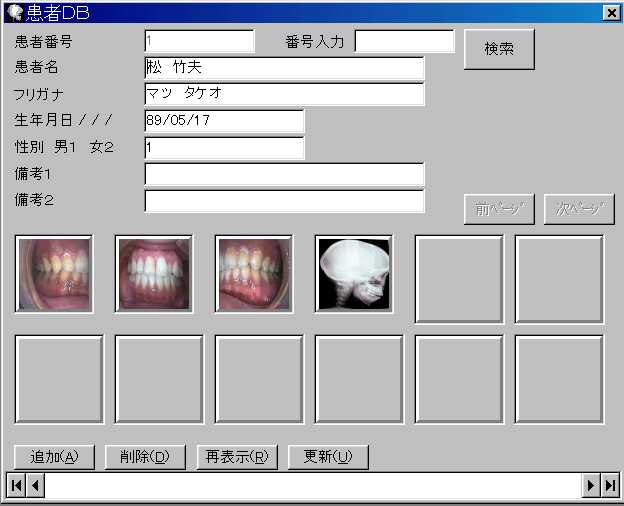Click the first record navigation arrow
This screenshot has height=506, width=624.
coord(16,485)
